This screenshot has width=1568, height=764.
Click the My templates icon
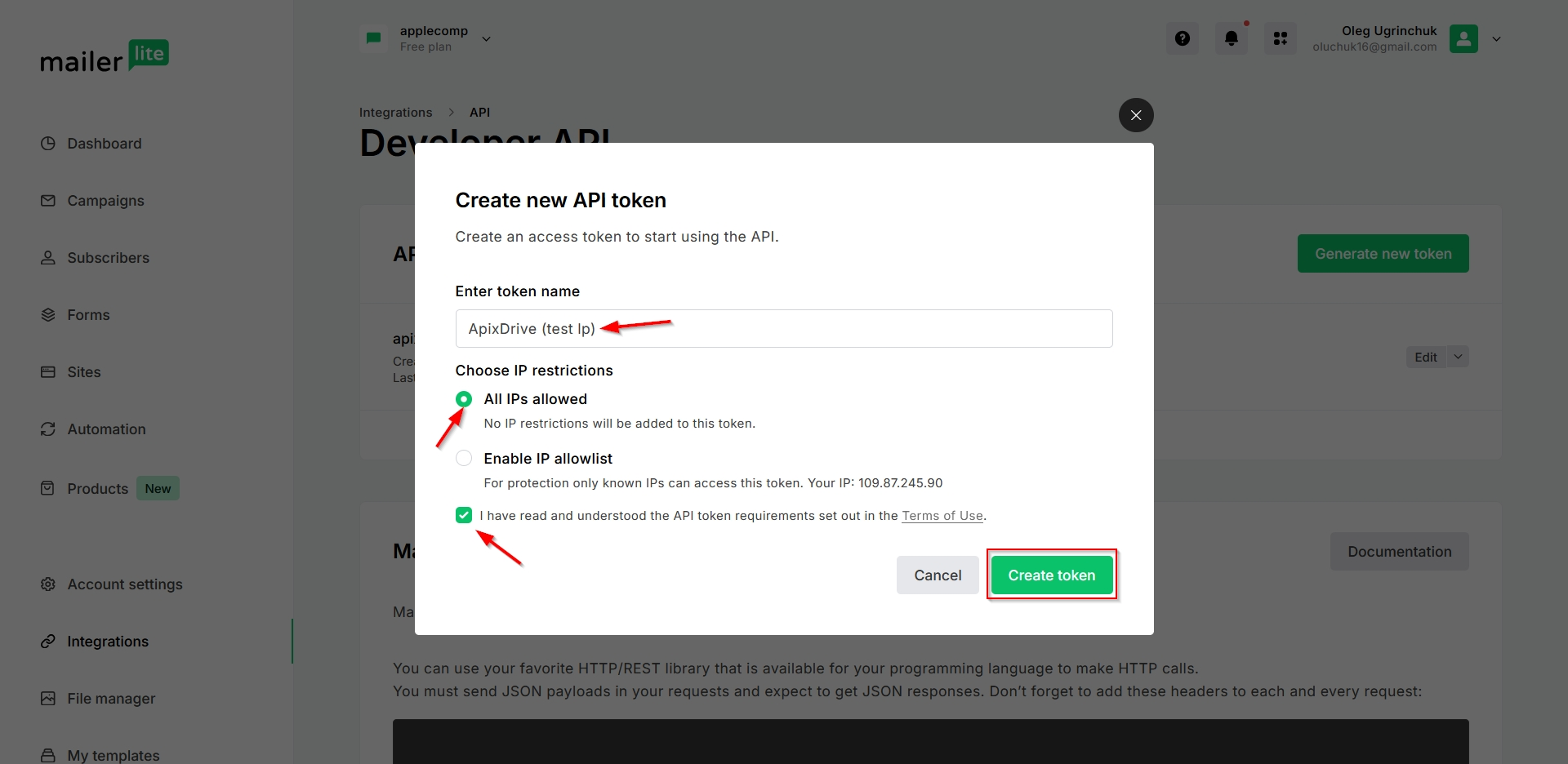[x=48, y=755]
